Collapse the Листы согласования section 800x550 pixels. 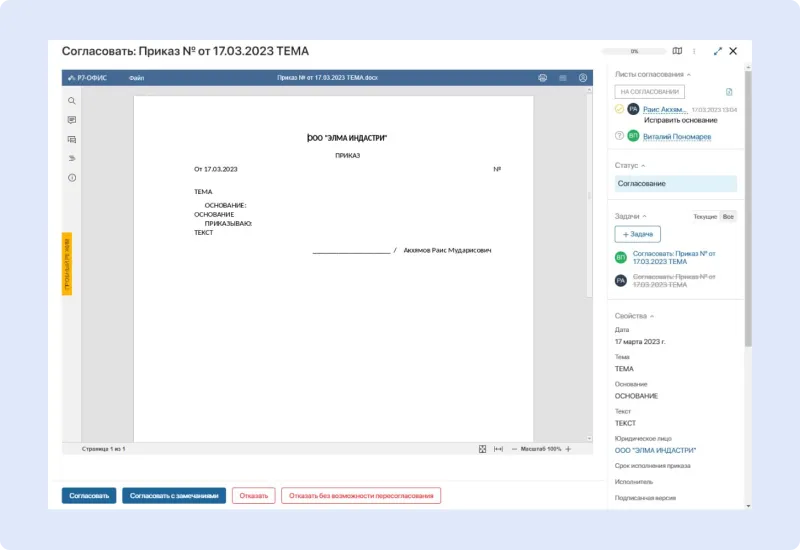pyautogui.click(x=688, y=74)
